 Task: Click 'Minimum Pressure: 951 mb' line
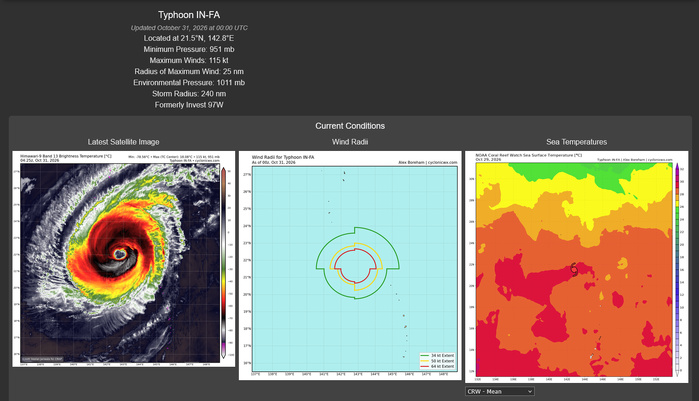[x=189, y=49]
